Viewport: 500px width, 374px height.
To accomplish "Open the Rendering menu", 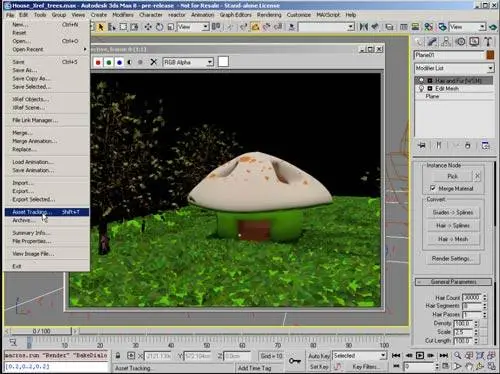I will (269, 15).
